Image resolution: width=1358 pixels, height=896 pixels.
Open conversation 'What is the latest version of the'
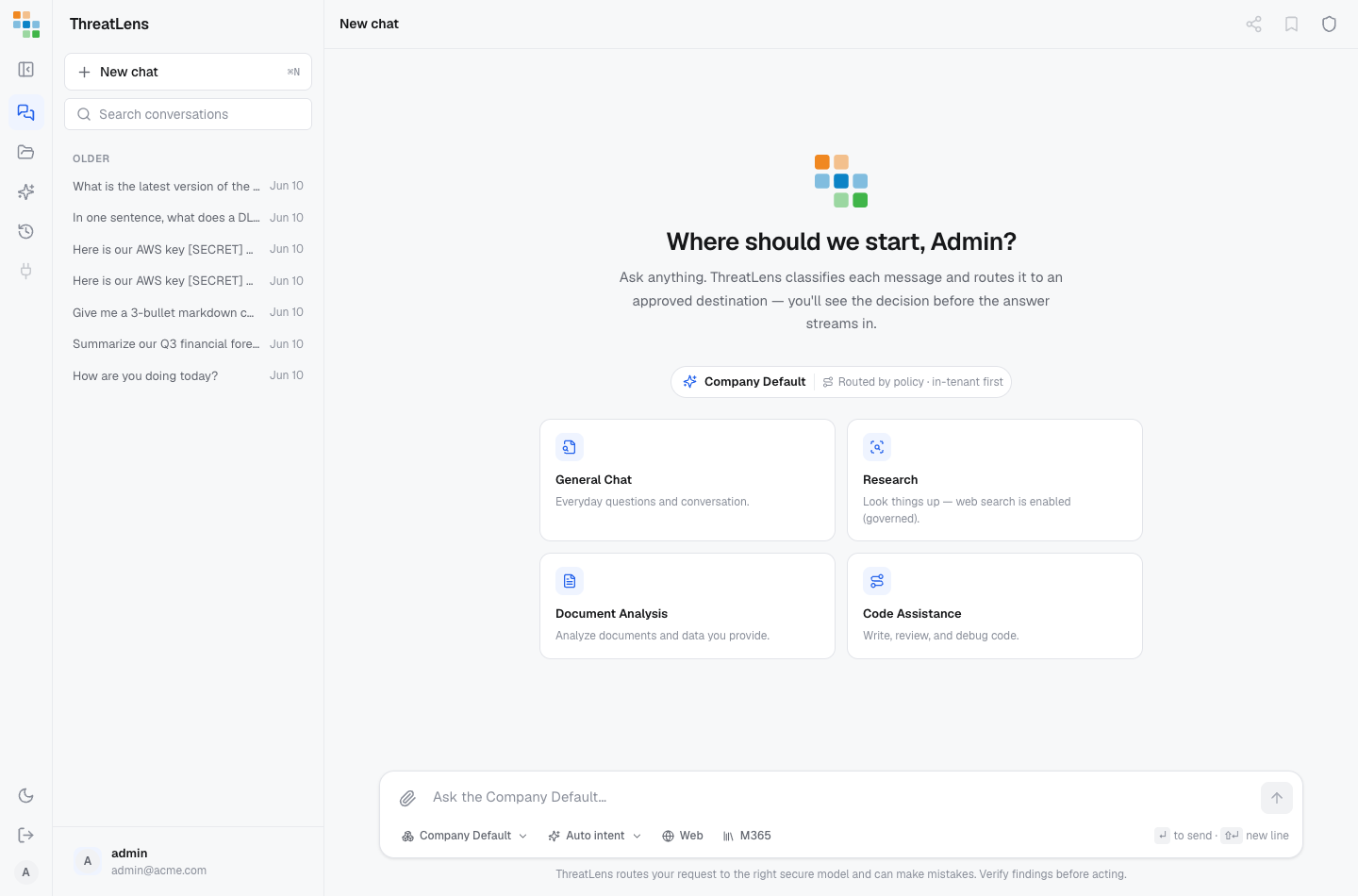click(x=188, y=187)
